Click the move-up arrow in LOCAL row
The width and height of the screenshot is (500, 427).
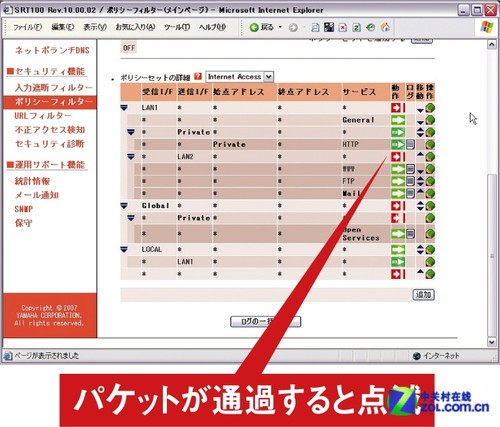pyautogui.click(x=420, y=247)
